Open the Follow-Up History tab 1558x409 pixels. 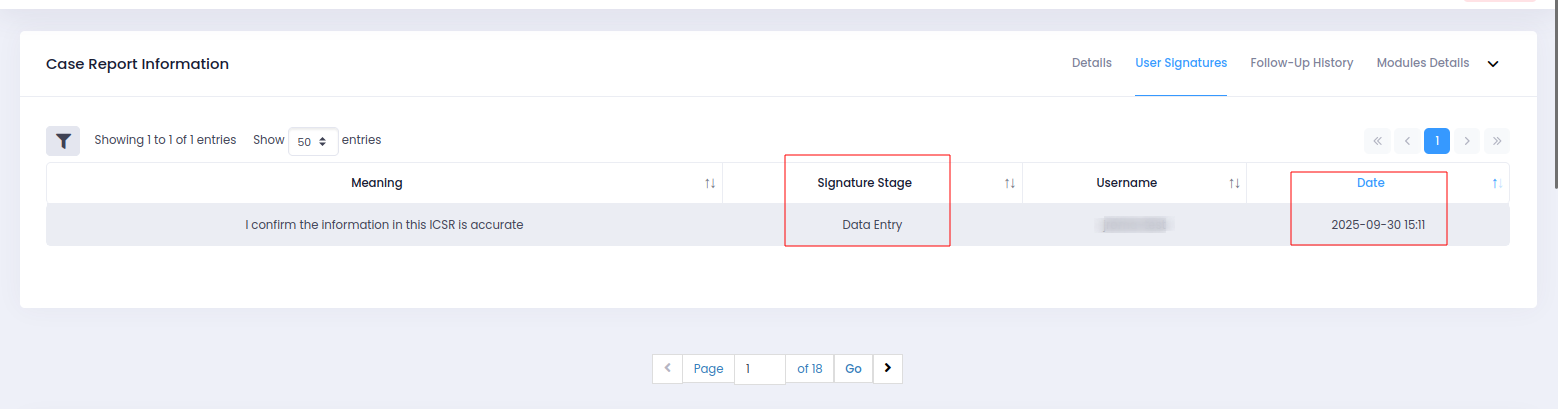tap(1301, 63)
